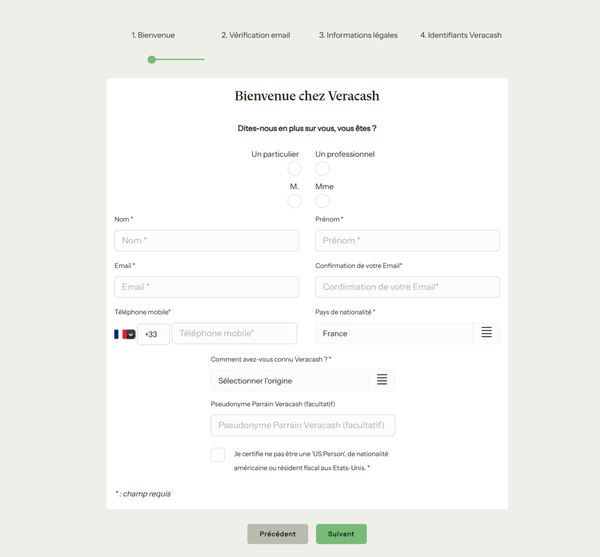This screenshot has height=557, width=600.
Task: Choose the 'Mme' title option
Action: click(322, 201)
